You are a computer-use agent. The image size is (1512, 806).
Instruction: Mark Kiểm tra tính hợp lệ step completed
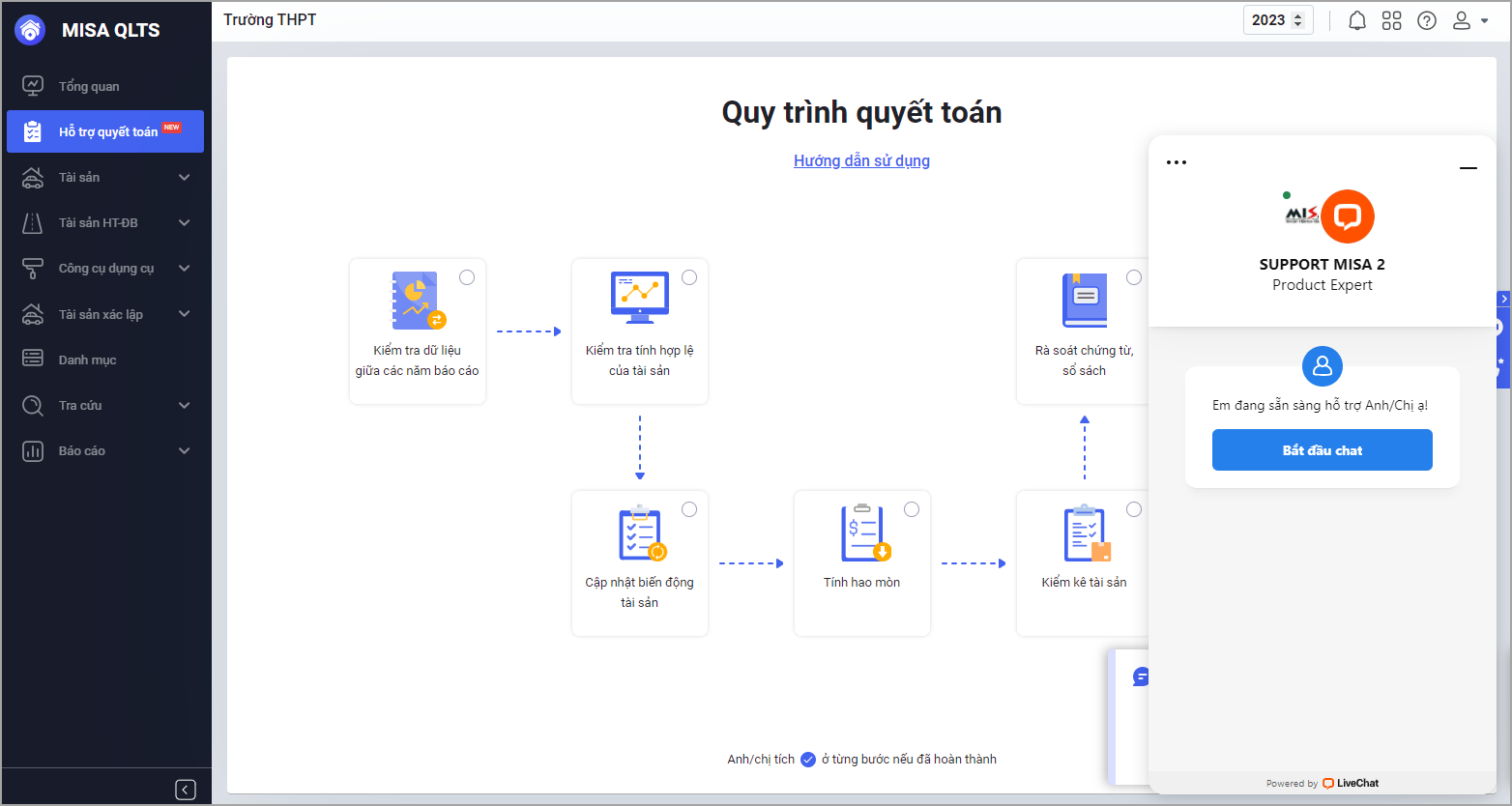(689, 277)
